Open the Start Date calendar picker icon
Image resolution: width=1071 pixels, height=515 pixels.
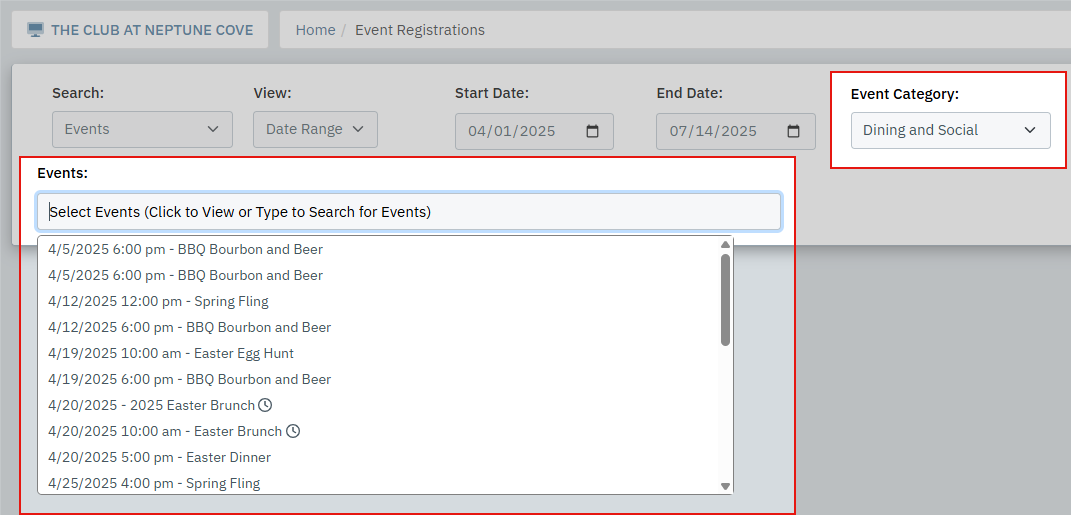pos(592,131)
